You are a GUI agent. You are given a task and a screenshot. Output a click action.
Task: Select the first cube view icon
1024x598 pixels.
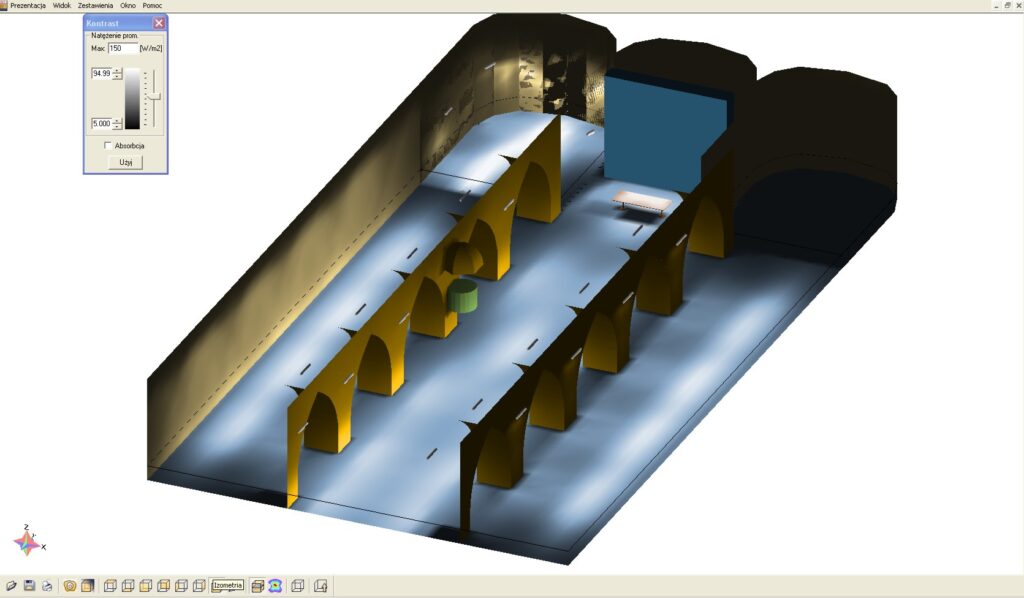111,586
